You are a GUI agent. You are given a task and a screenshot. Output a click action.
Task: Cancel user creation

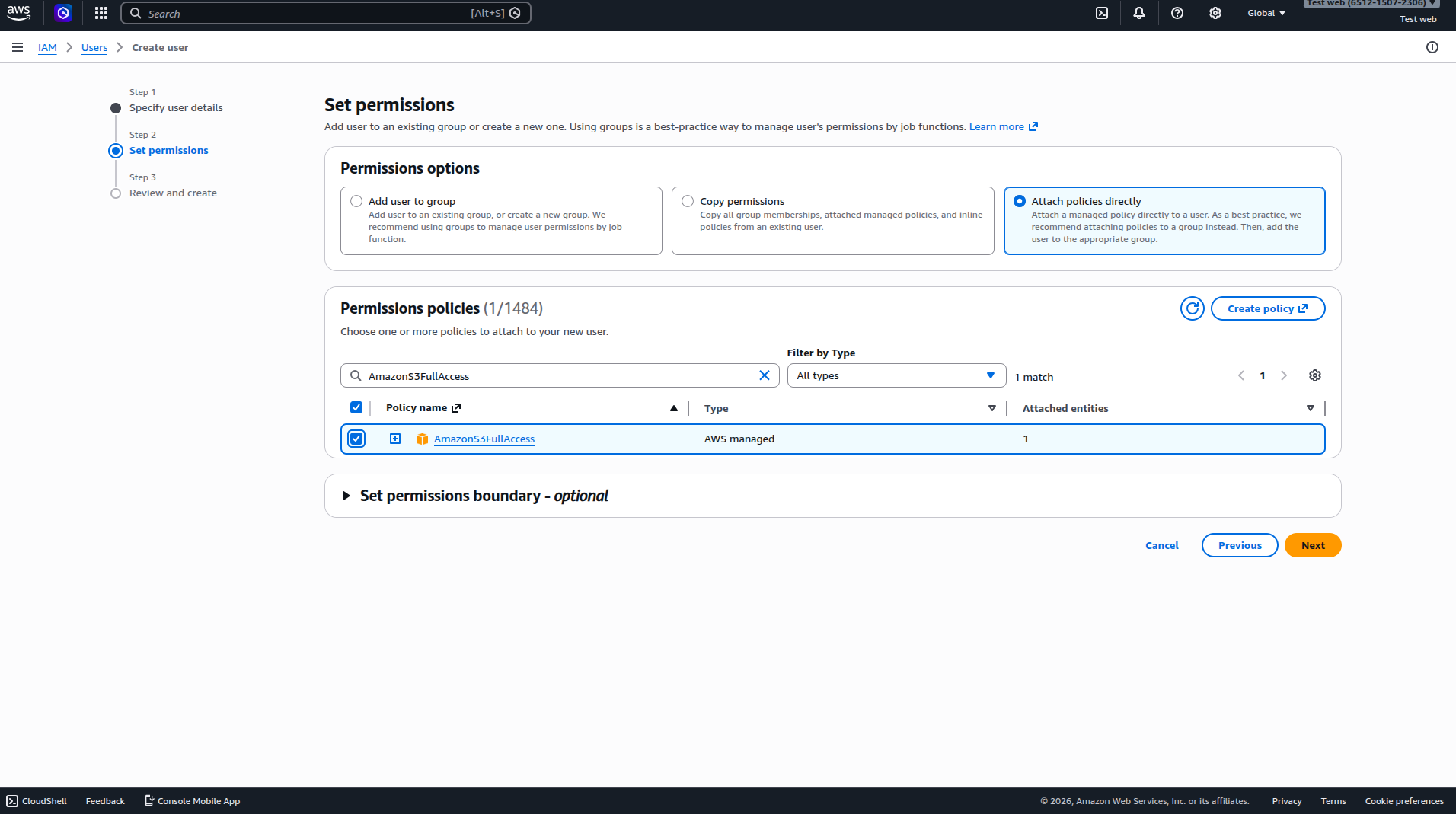1162,545
